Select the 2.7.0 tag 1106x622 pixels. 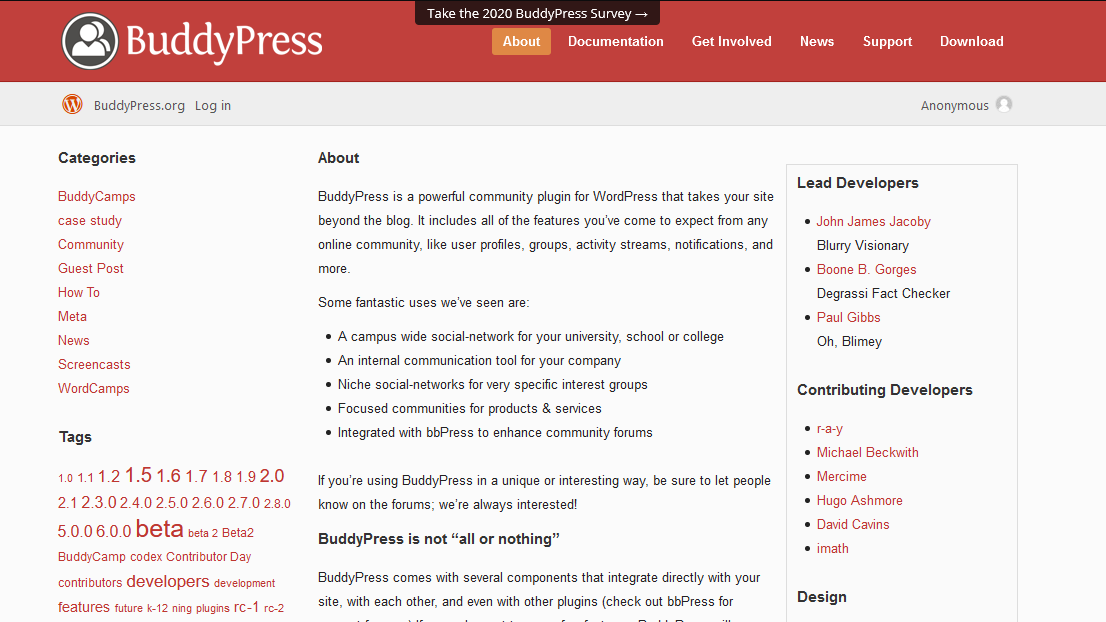(243, 503)
